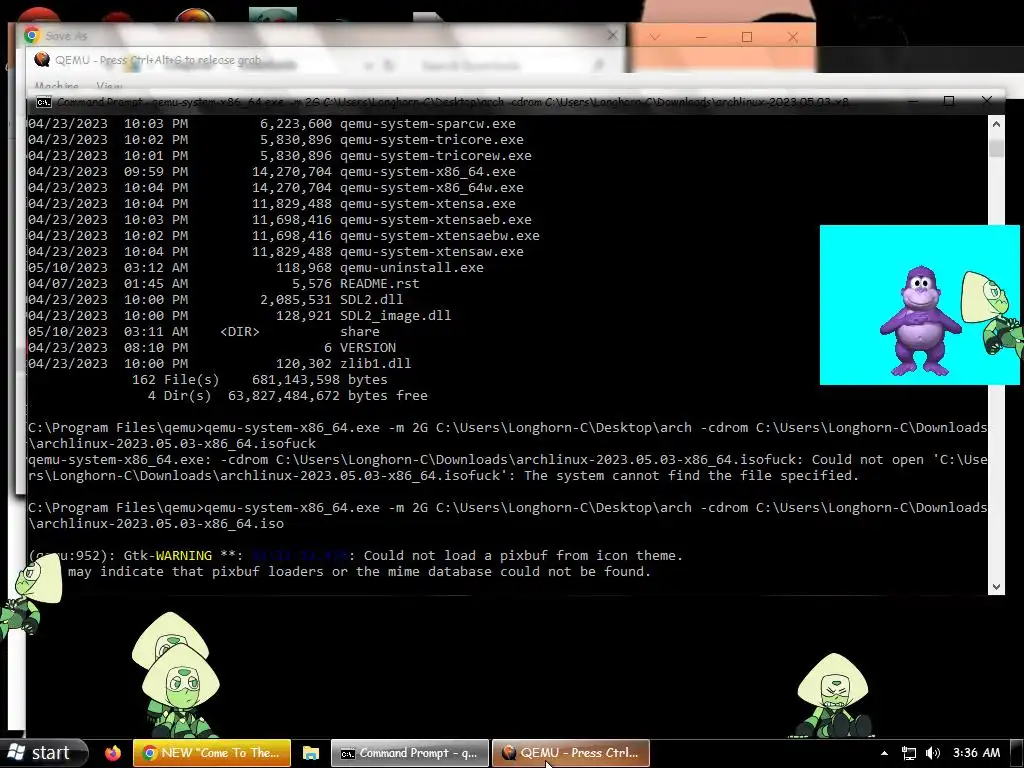Click the text 'qemu-system-xtensaeb.exe'

(436, 220)
